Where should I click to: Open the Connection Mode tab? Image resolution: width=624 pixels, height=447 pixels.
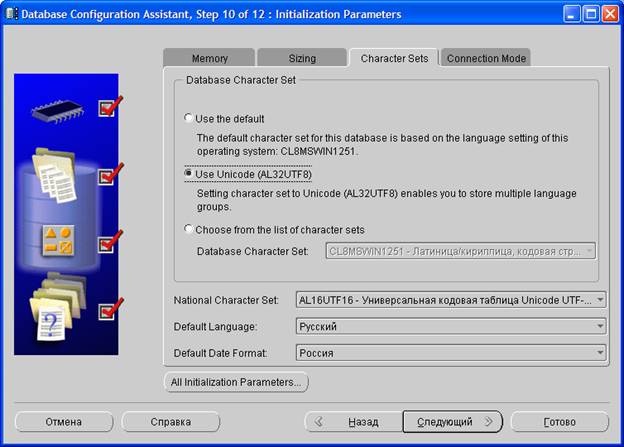pyautogui.click(x=486, y=58)
